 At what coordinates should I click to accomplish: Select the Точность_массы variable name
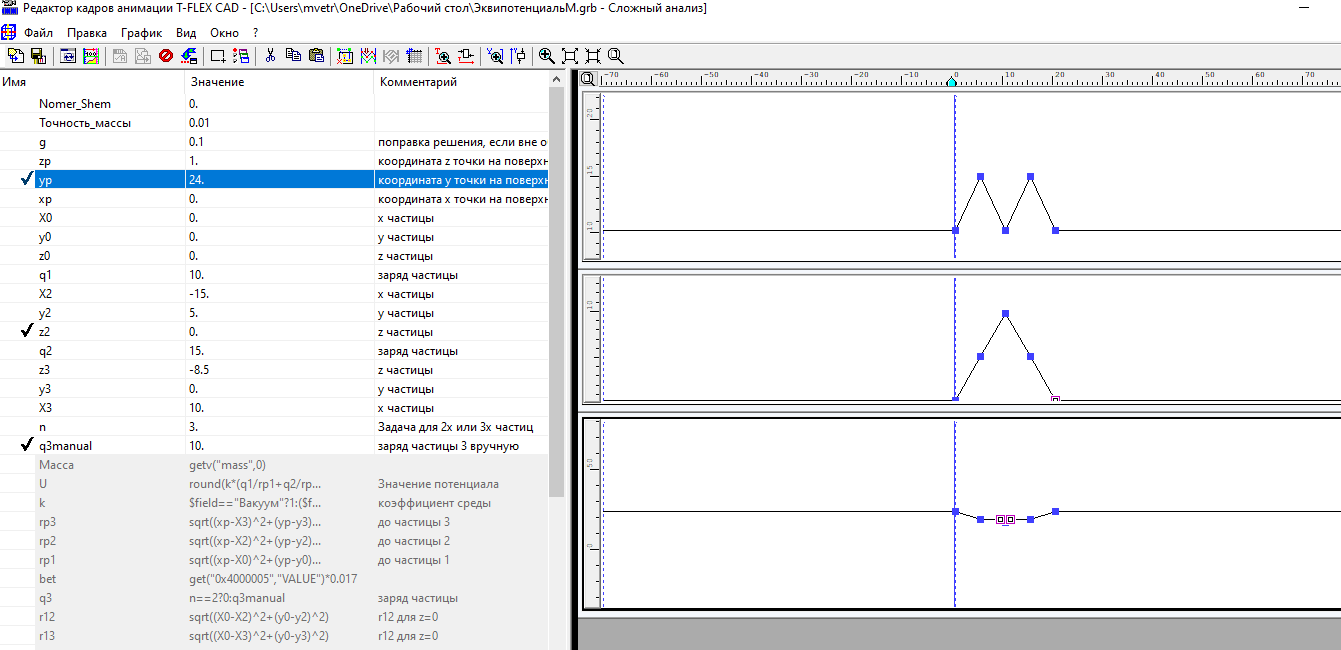pyautogui.click(x=85, y=123)
